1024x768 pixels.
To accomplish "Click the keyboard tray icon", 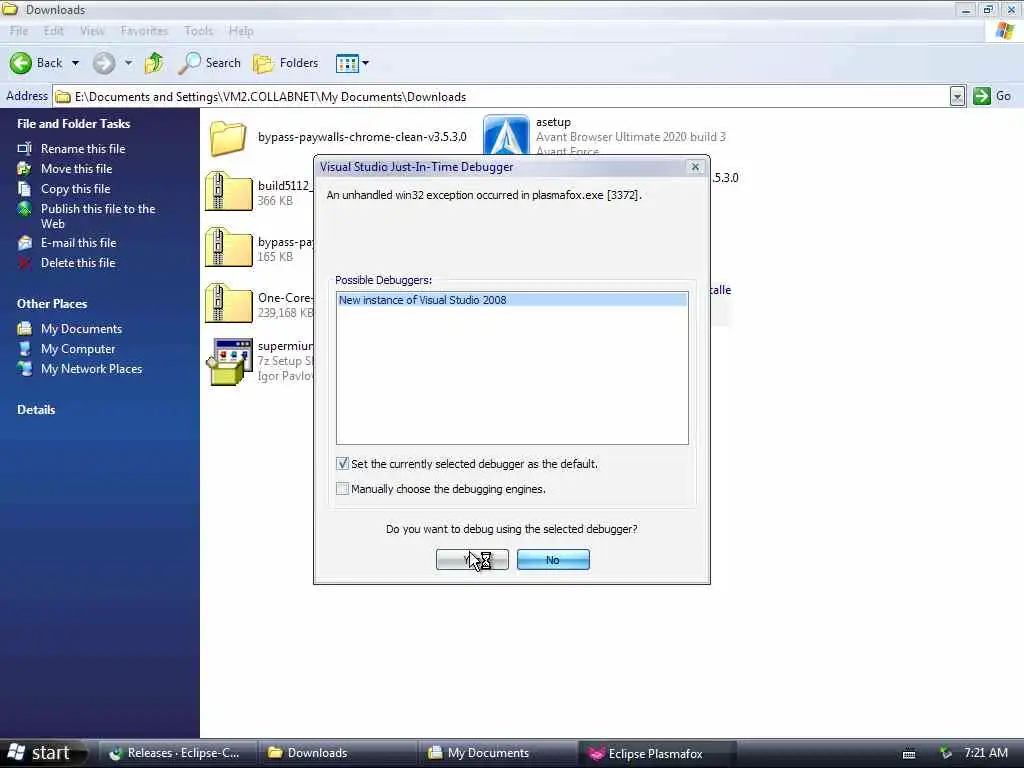I will (x=908, y=754).
